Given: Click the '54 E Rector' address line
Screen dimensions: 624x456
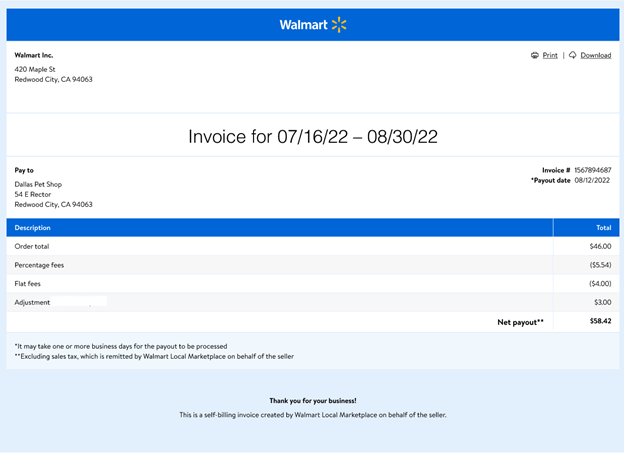Looking at the screenshot, I should click(33, 195).
